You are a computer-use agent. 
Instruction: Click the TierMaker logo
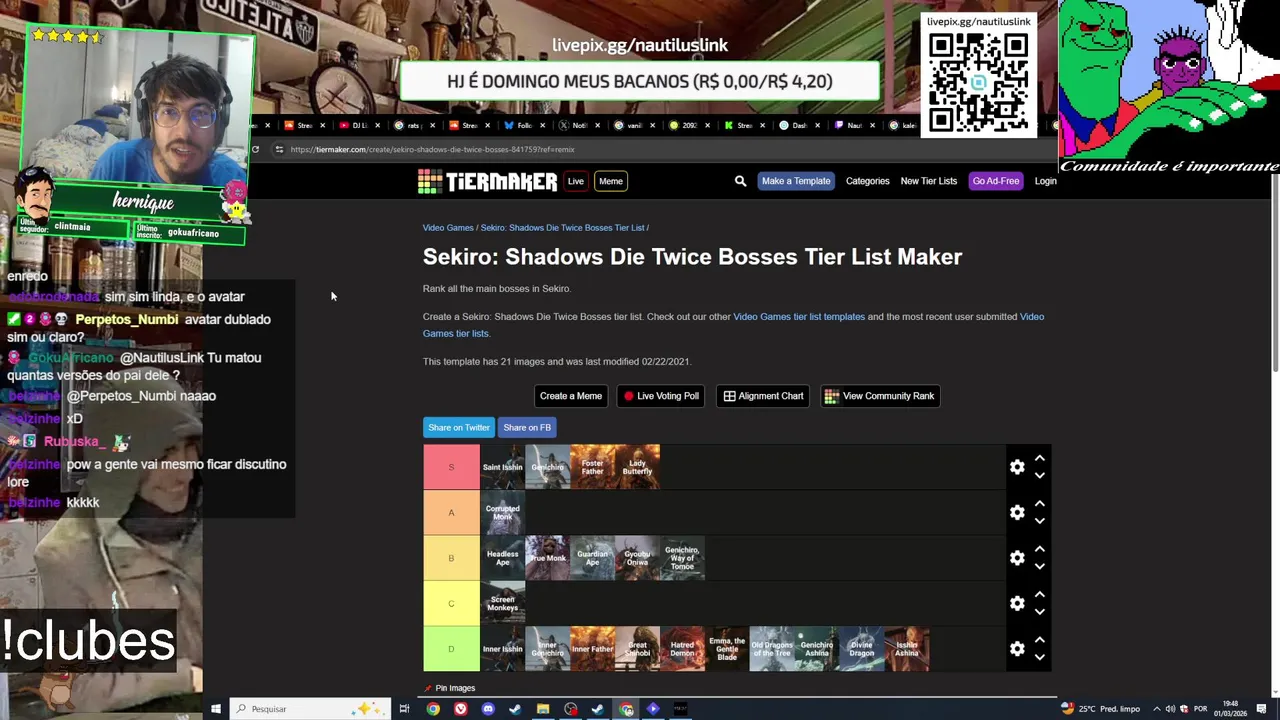coord(487,181)
